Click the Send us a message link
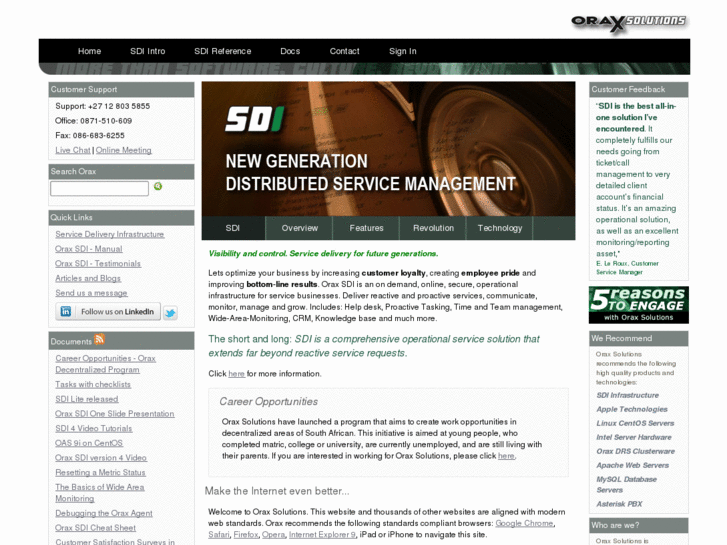Screen dimensions: 727x545 (91, 293)
